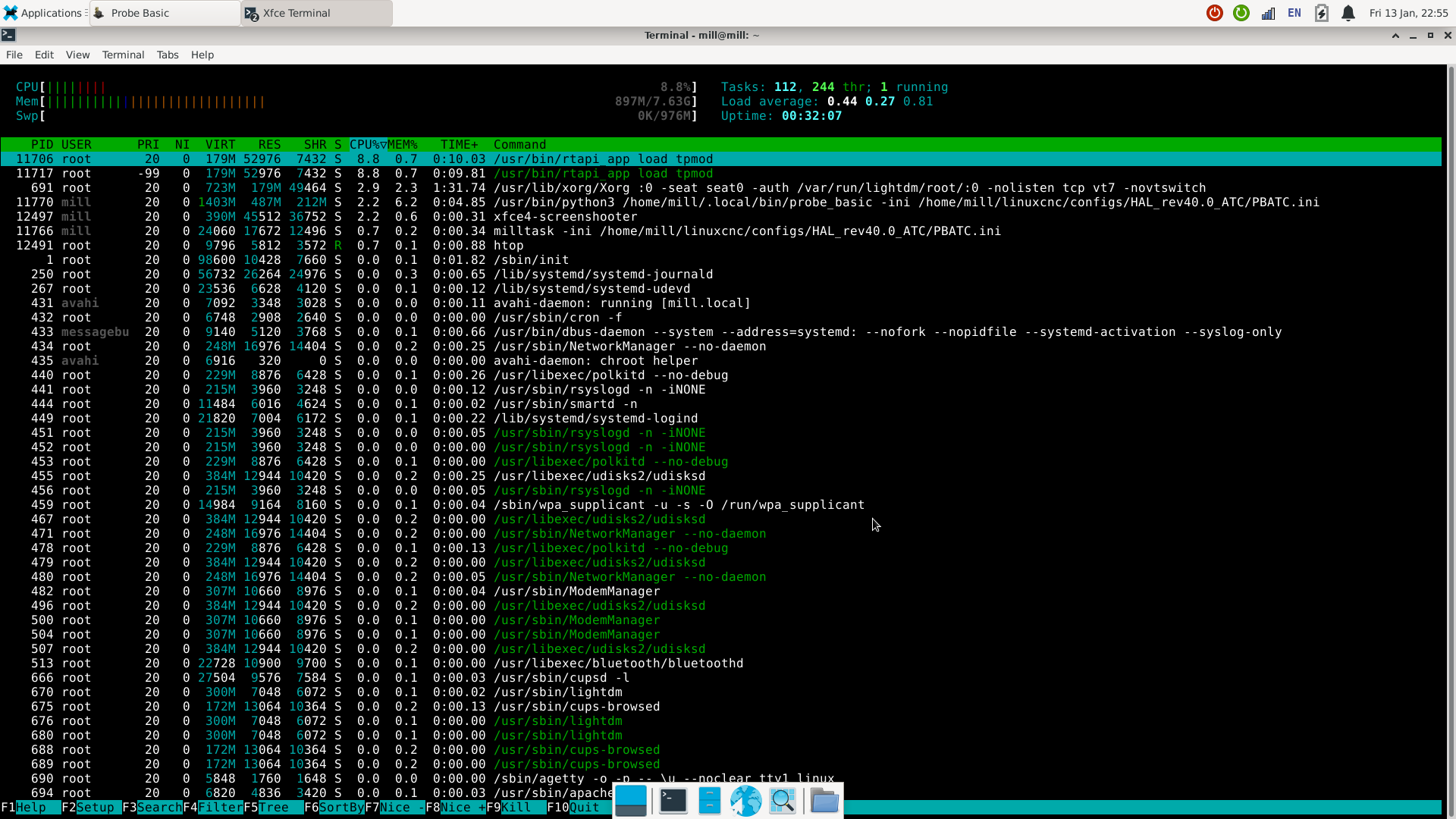Screen dimensions: 1456x819
Task: Click the F2 Setup function key
Action: tap(91, 807)
